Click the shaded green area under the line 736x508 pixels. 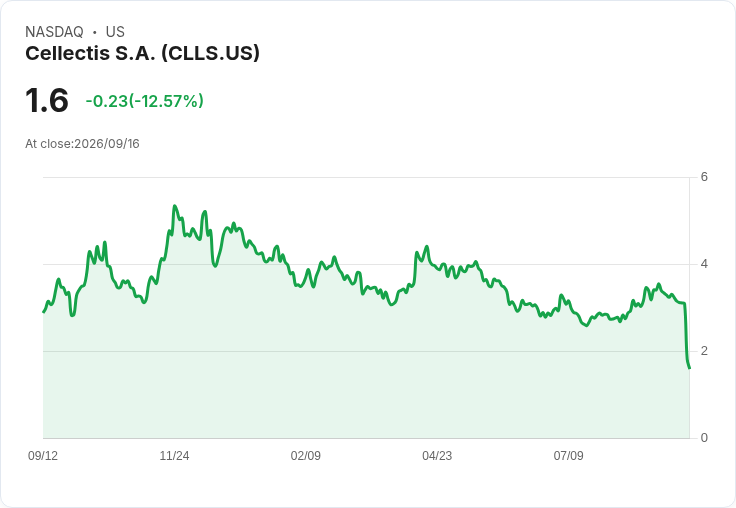pyautogui.click(x=366, y=376)
